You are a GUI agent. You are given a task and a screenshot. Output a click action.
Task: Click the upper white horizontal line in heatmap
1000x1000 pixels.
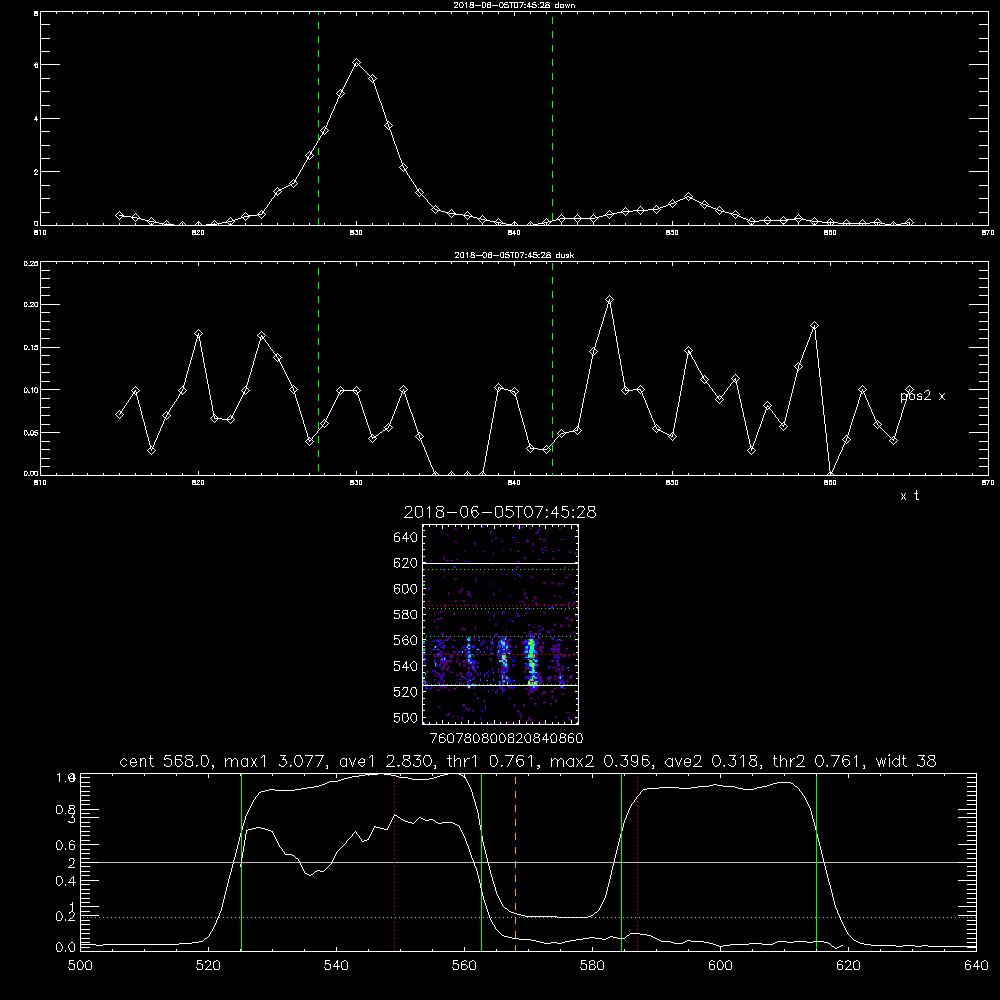(x=500, y=563)
